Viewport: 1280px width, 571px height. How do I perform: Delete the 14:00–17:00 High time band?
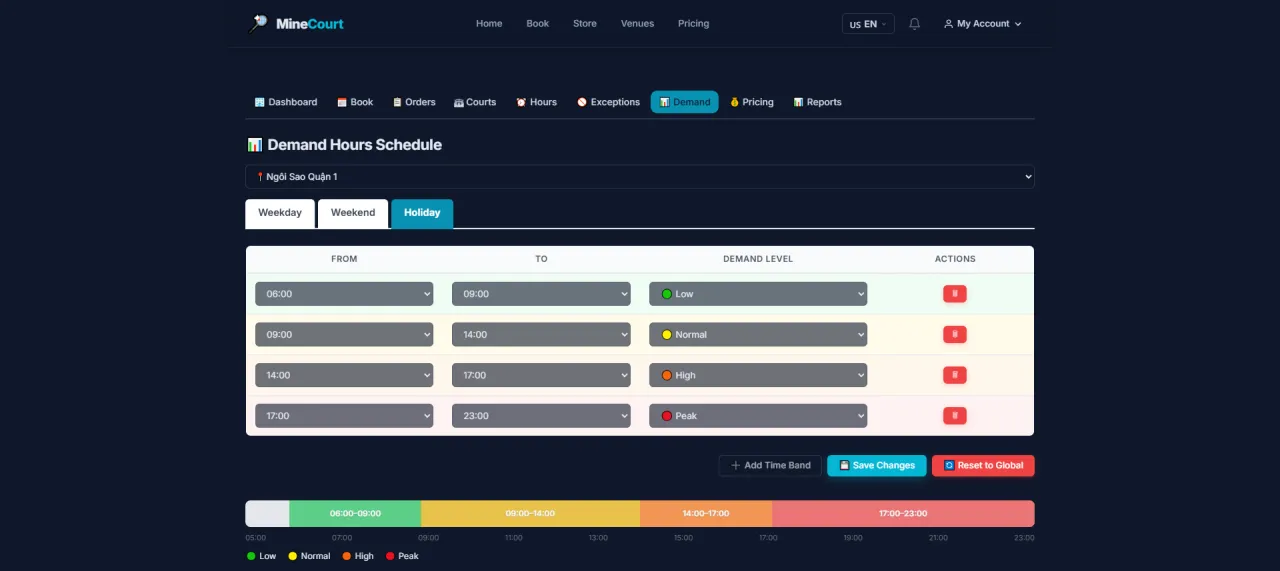[x=955, y=375]
